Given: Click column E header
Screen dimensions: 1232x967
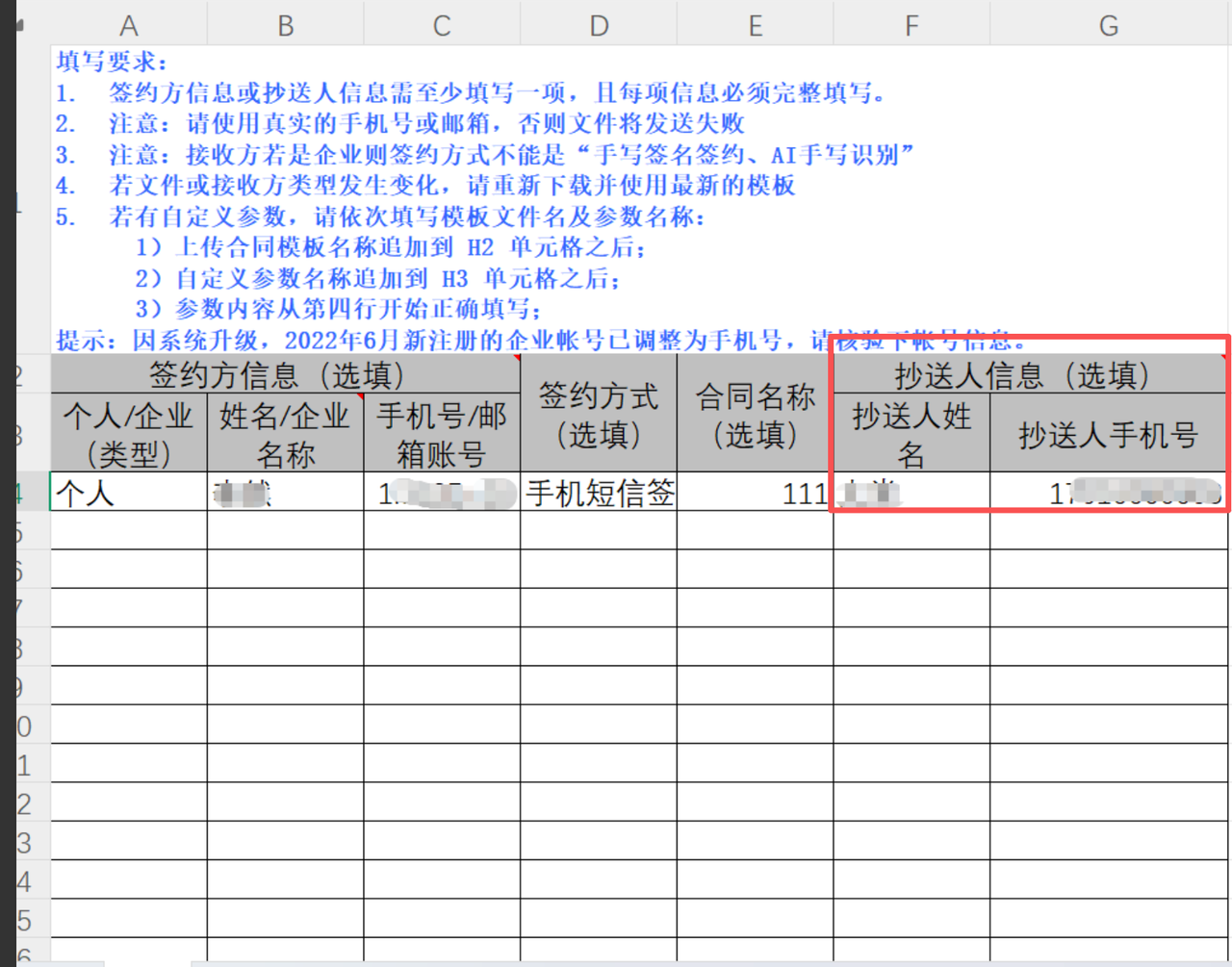Looking at the screenshot, I should tap(756, 26).
